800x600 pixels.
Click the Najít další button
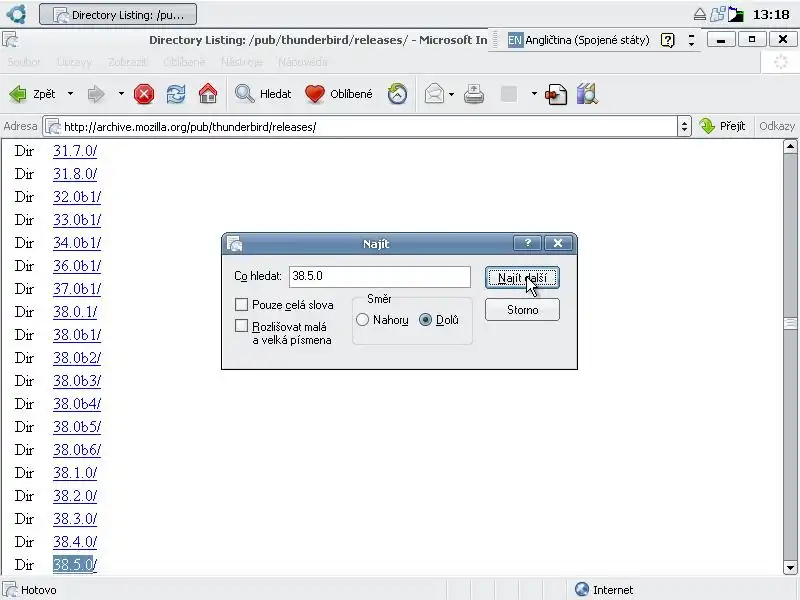522,278
